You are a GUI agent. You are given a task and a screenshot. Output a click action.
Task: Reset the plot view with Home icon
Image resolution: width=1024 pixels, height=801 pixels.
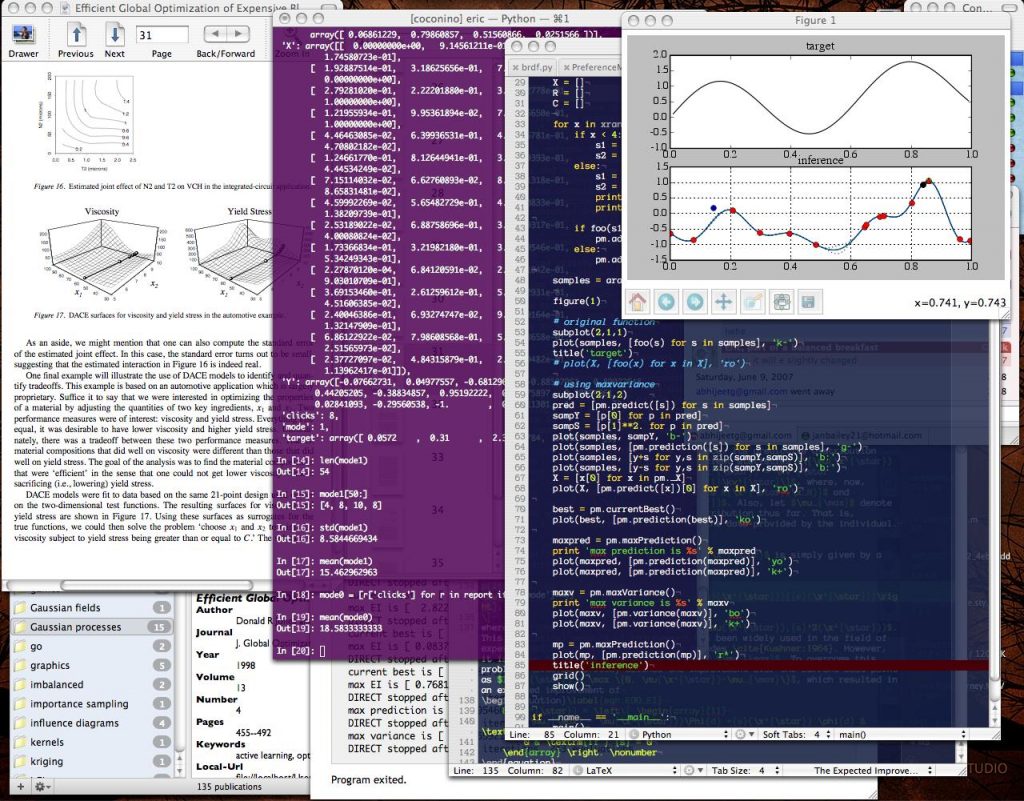(x=637, y=302)
